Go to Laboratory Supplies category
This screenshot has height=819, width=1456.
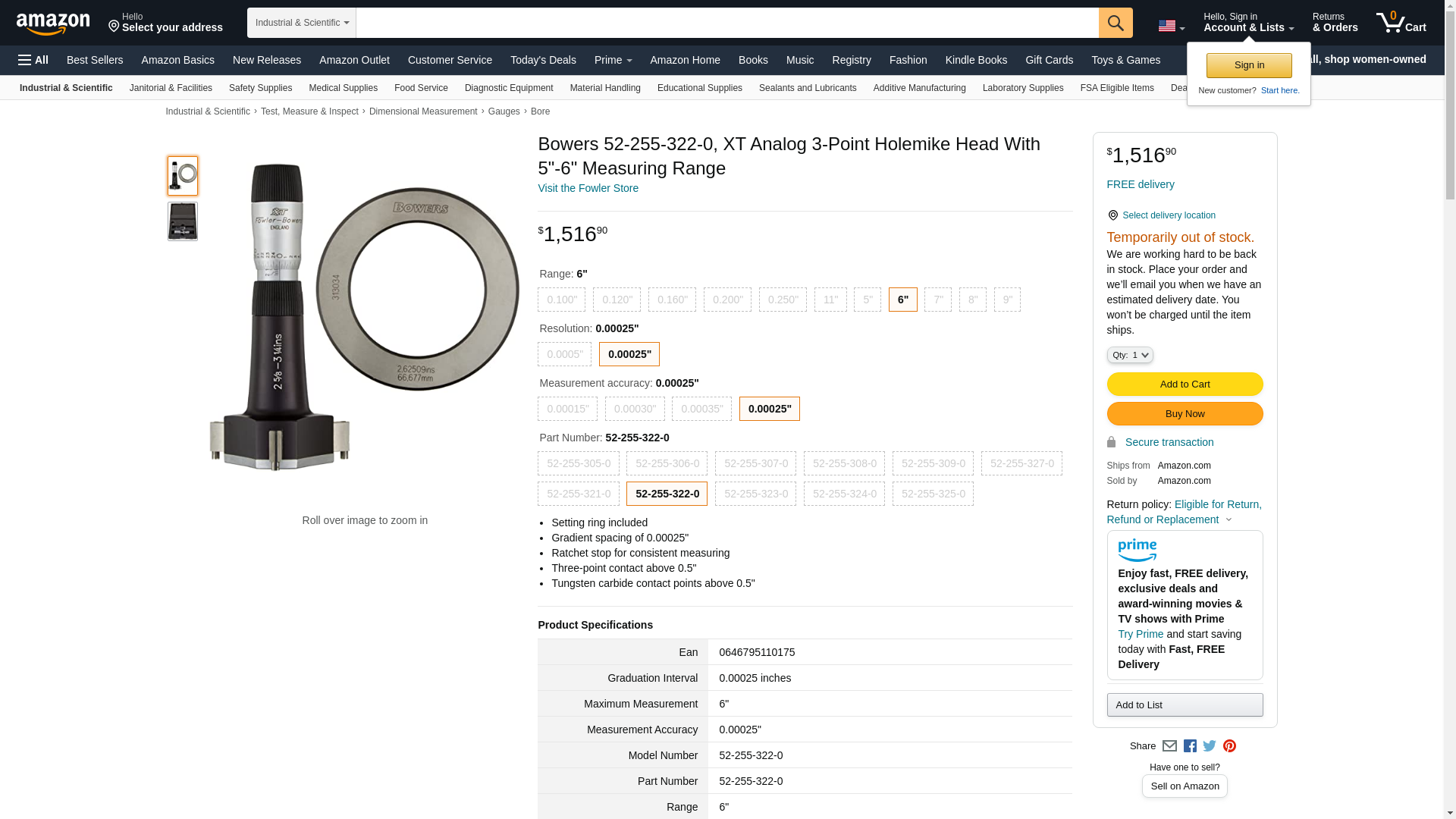click(1022, 88)
